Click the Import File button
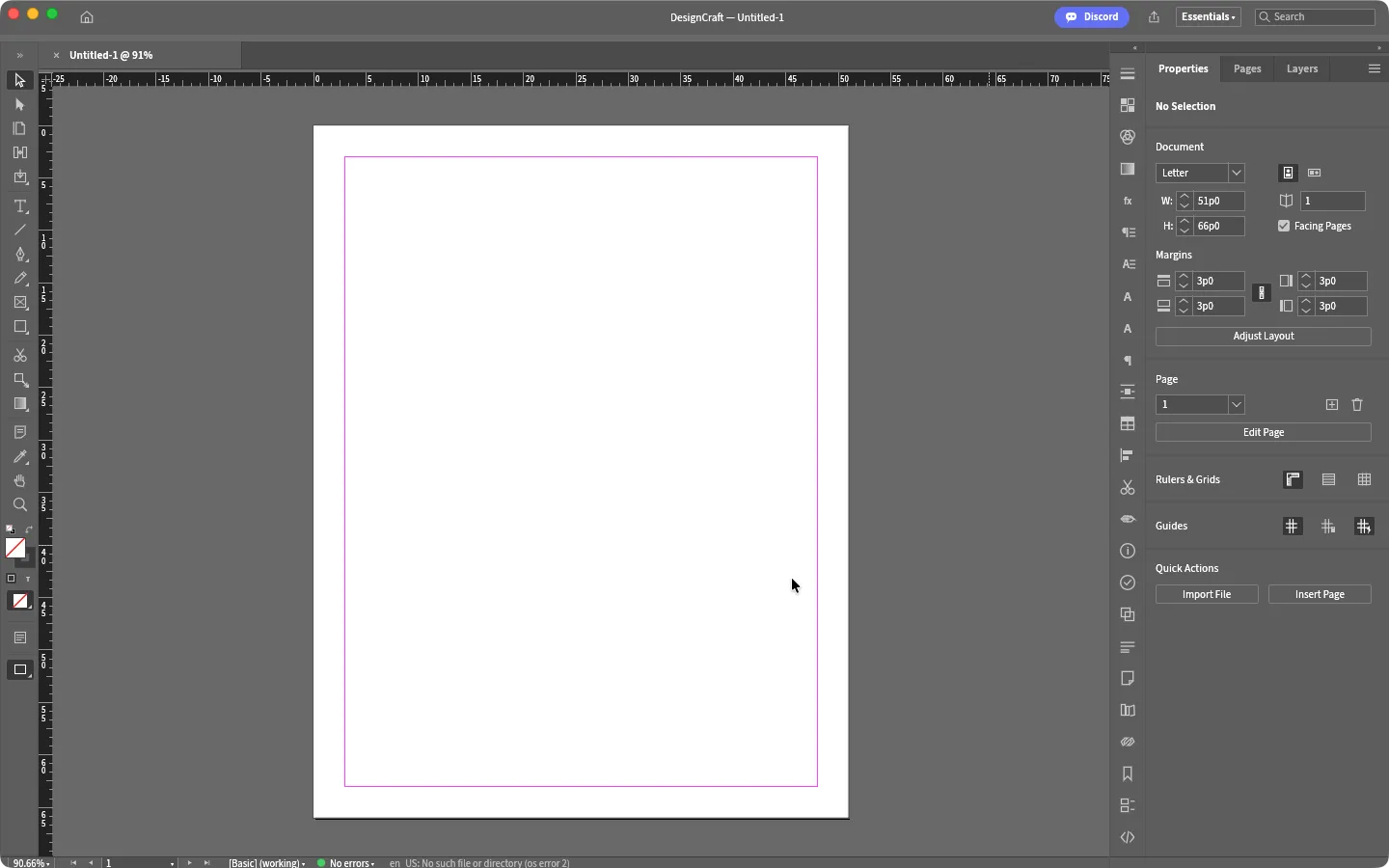 [1208, 595]
